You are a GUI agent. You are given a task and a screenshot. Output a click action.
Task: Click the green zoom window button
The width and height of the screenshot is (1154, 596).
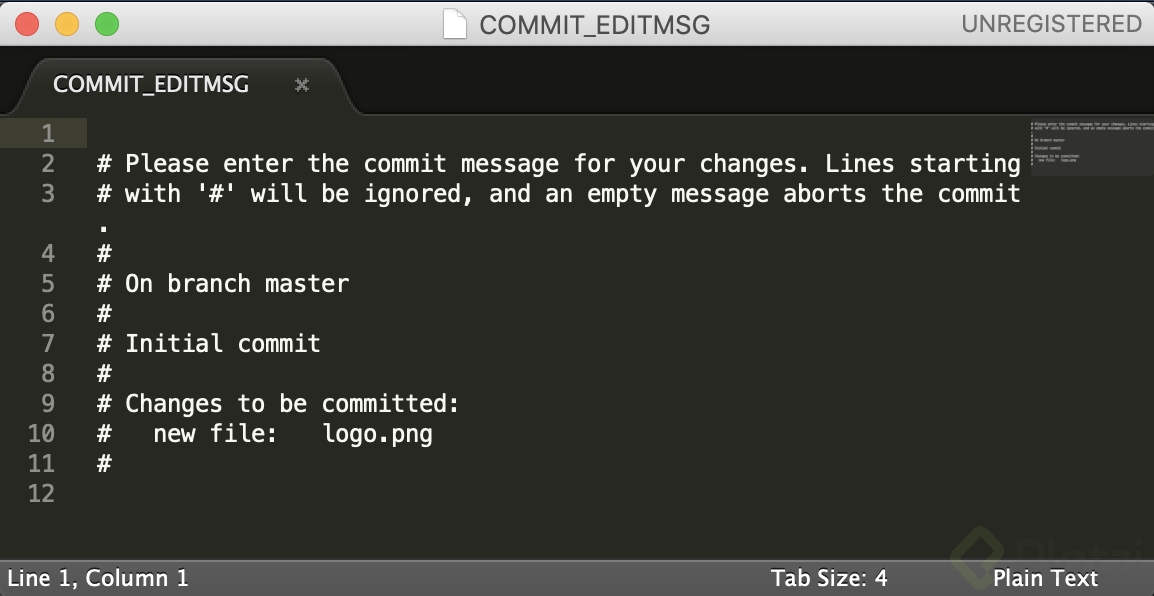pyautogui.click(x=106, y=24)
